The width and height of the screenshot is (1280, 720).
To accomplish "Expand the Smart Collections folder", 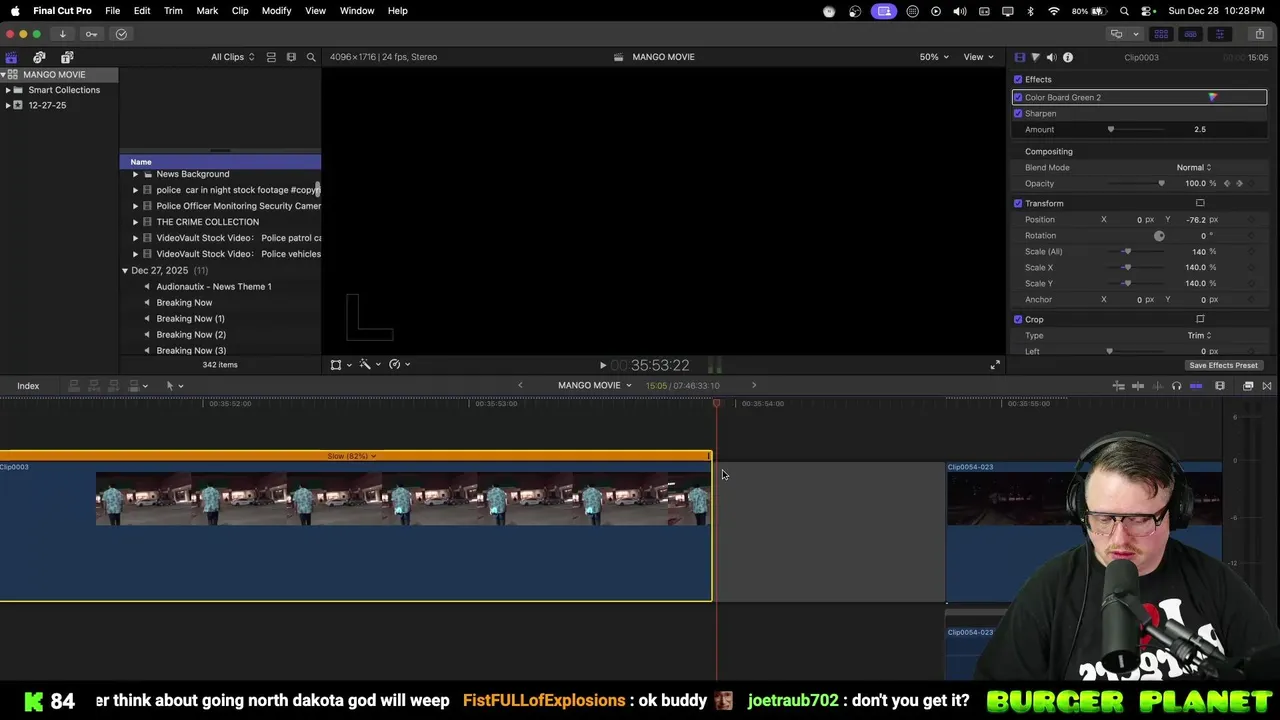I will (x=8, y=90).
